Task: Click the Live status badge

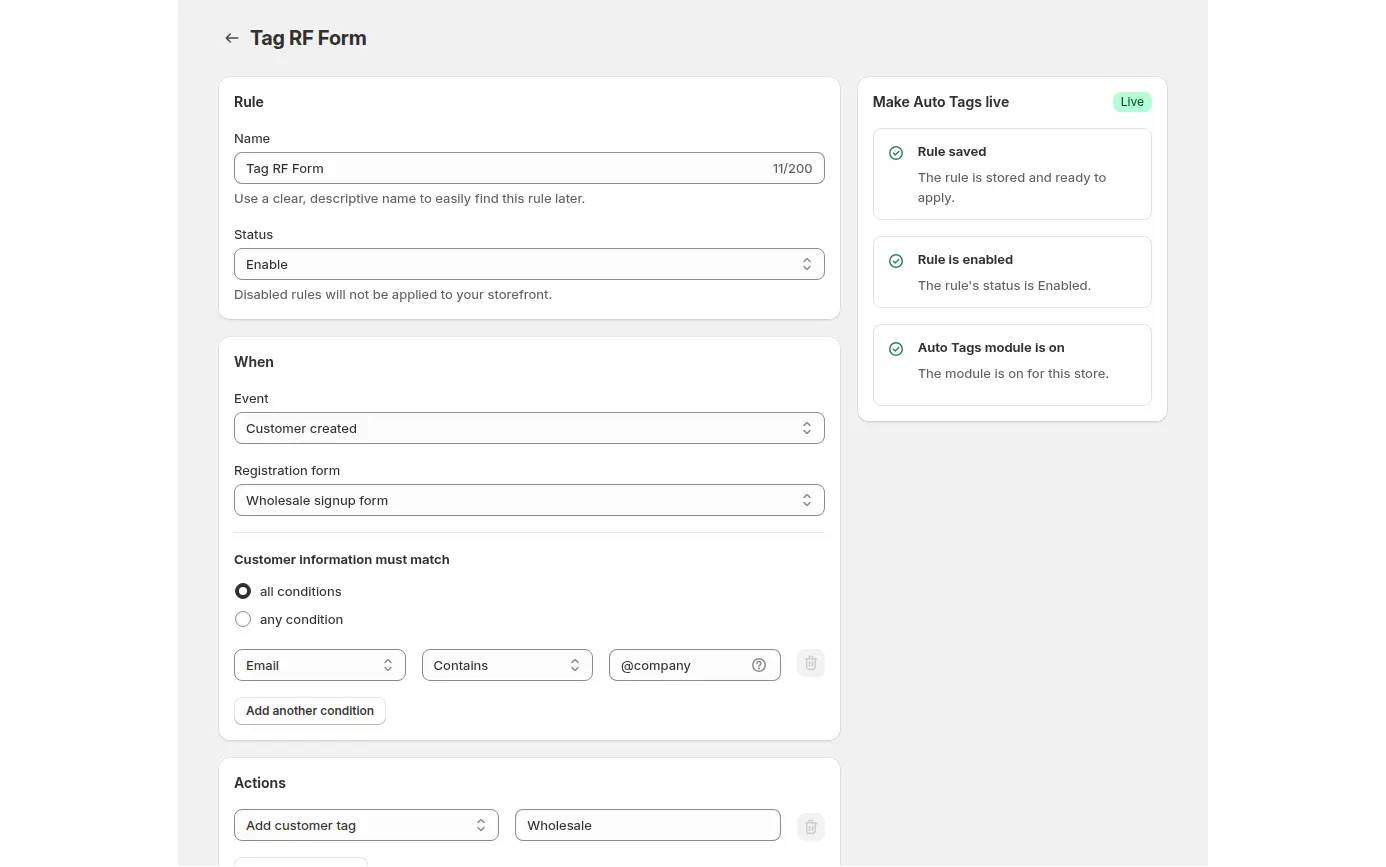Action: [1132, 102]
